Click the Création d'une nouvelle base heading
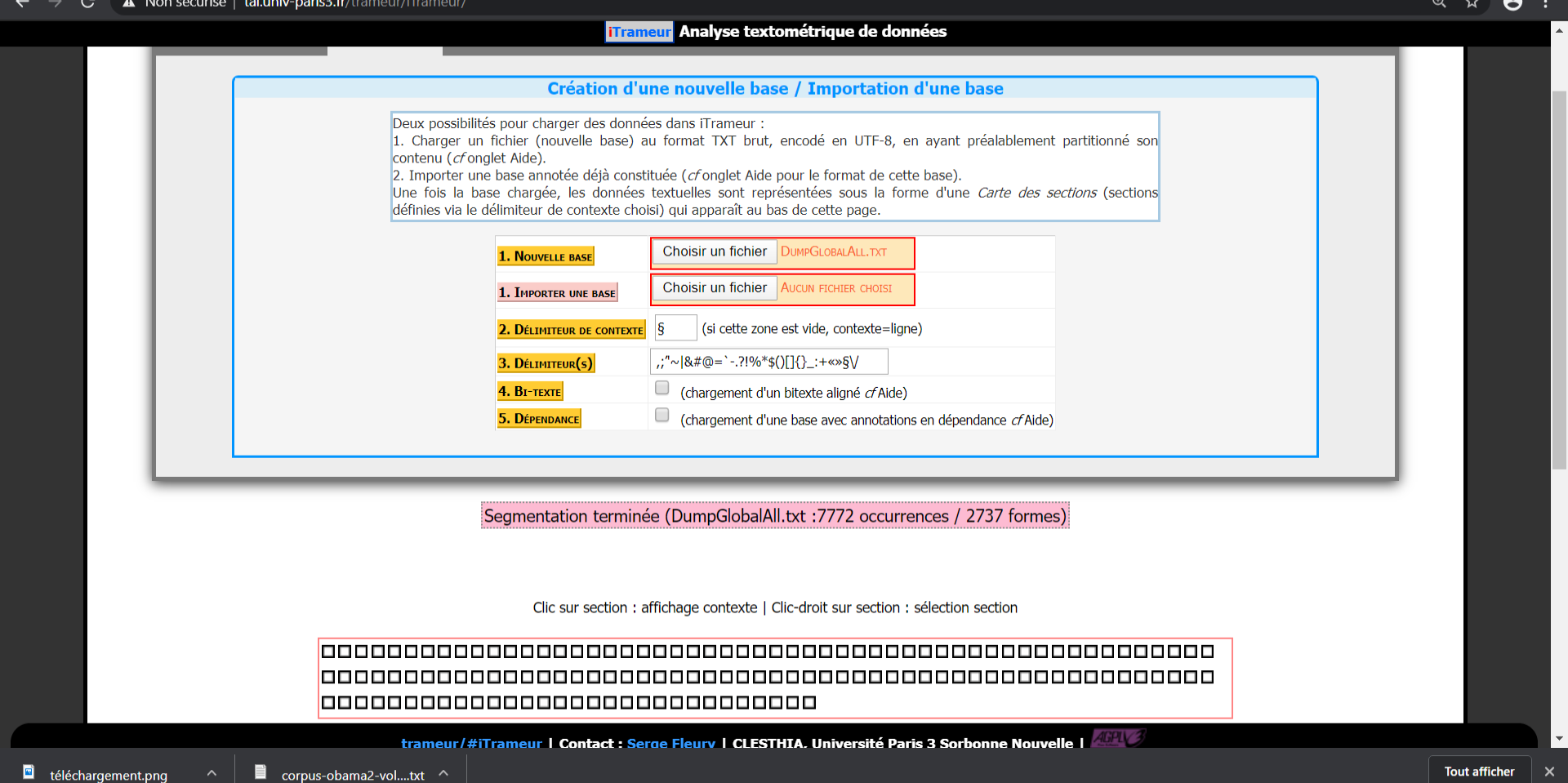The height and width of the screenshot is (783, 1568). point(775,88)
